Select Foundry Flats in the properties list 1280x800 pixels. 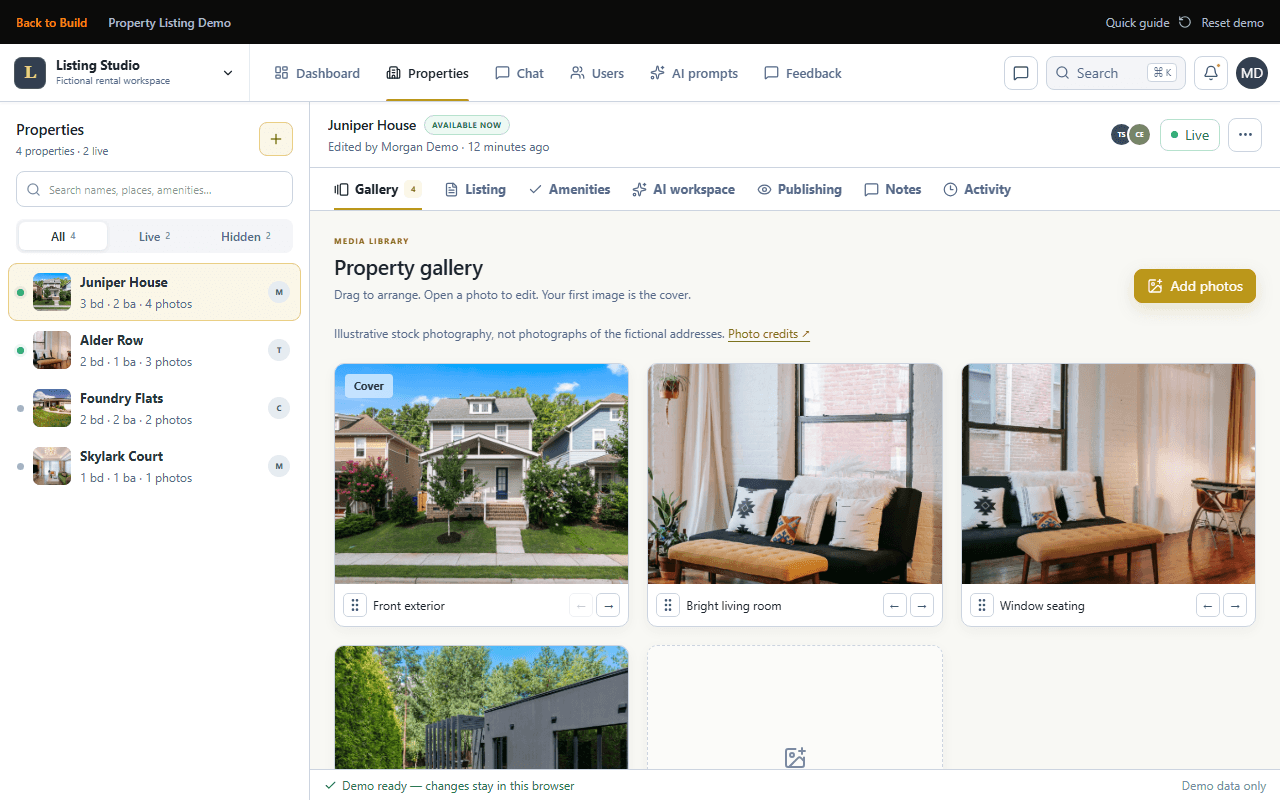[x=154, y=408]
